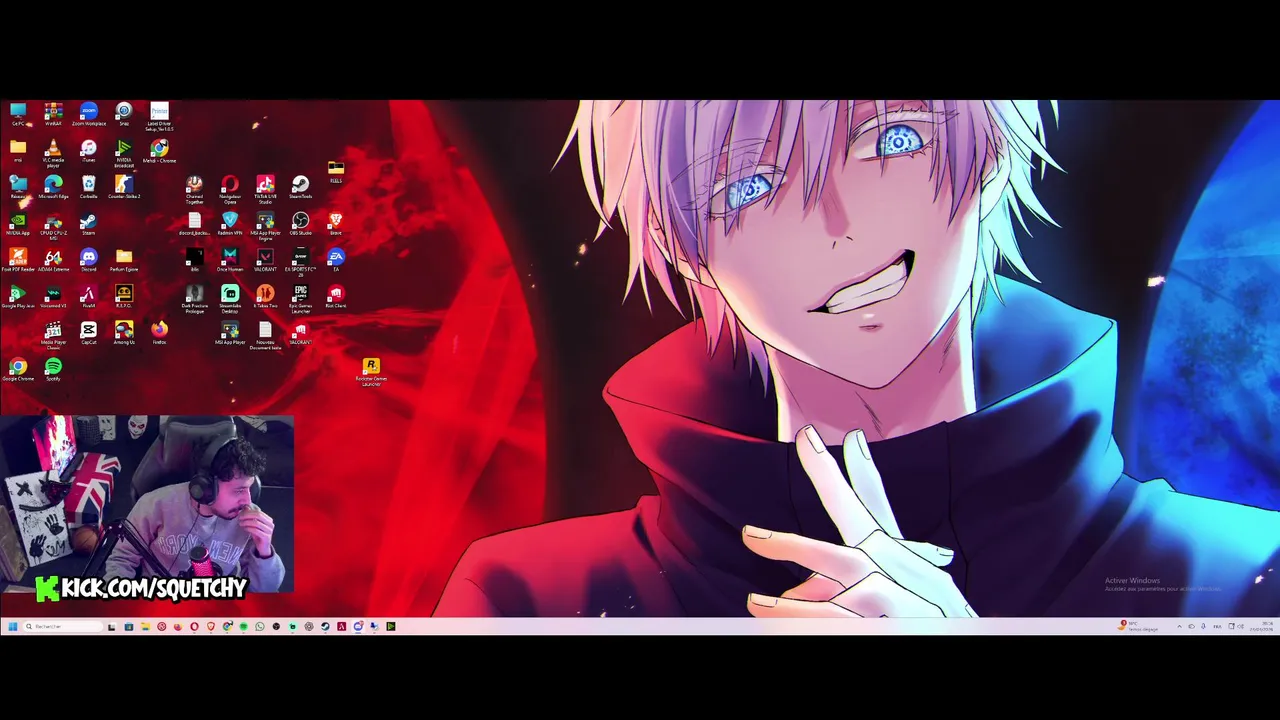Launch VLC media player shortcut
The height and width of the screenshot is (720, 1280).
[53, 153]
